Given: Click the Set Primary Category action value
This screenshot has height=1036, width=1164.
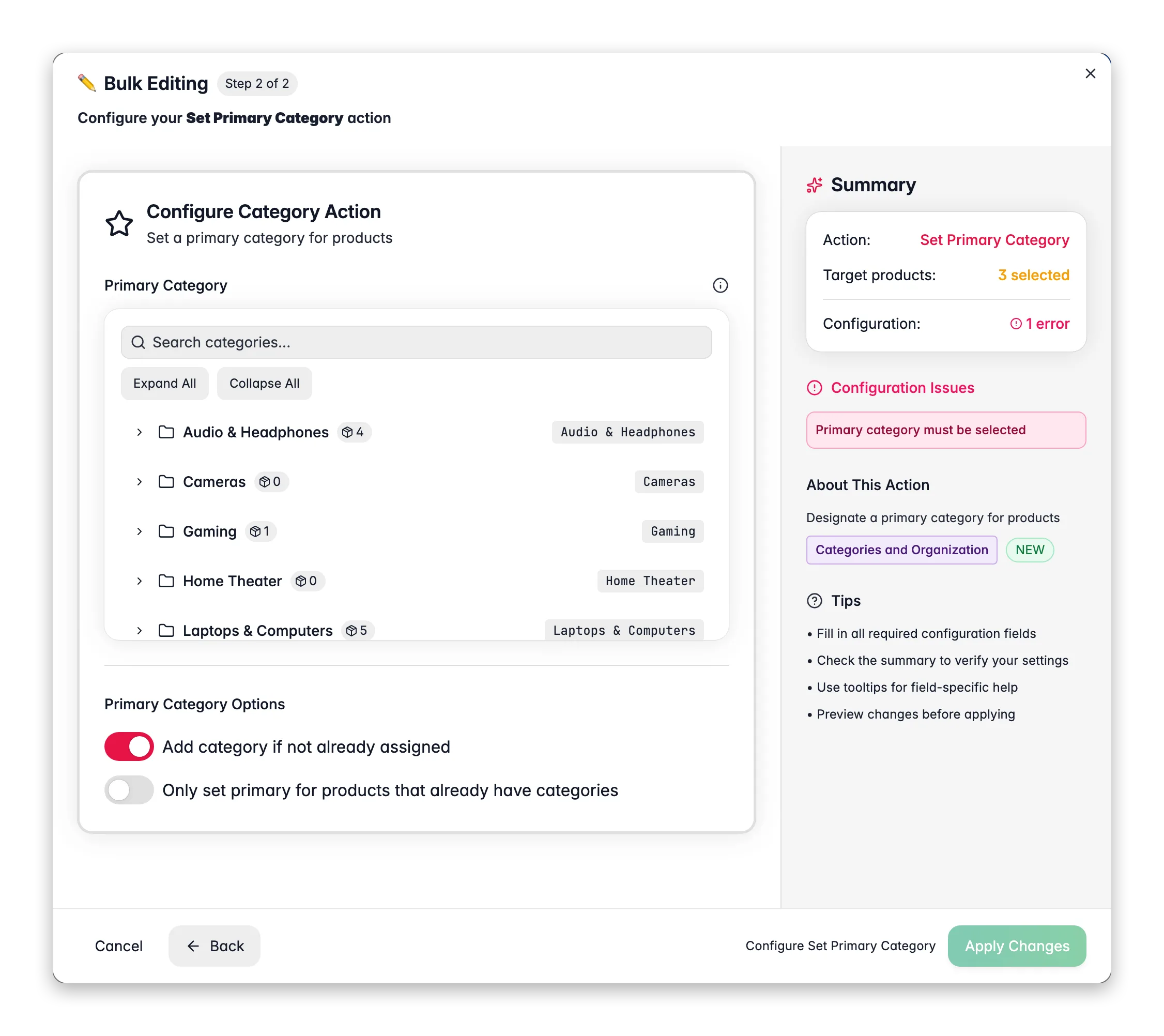Looking at the screenshot, I should 994,240.
